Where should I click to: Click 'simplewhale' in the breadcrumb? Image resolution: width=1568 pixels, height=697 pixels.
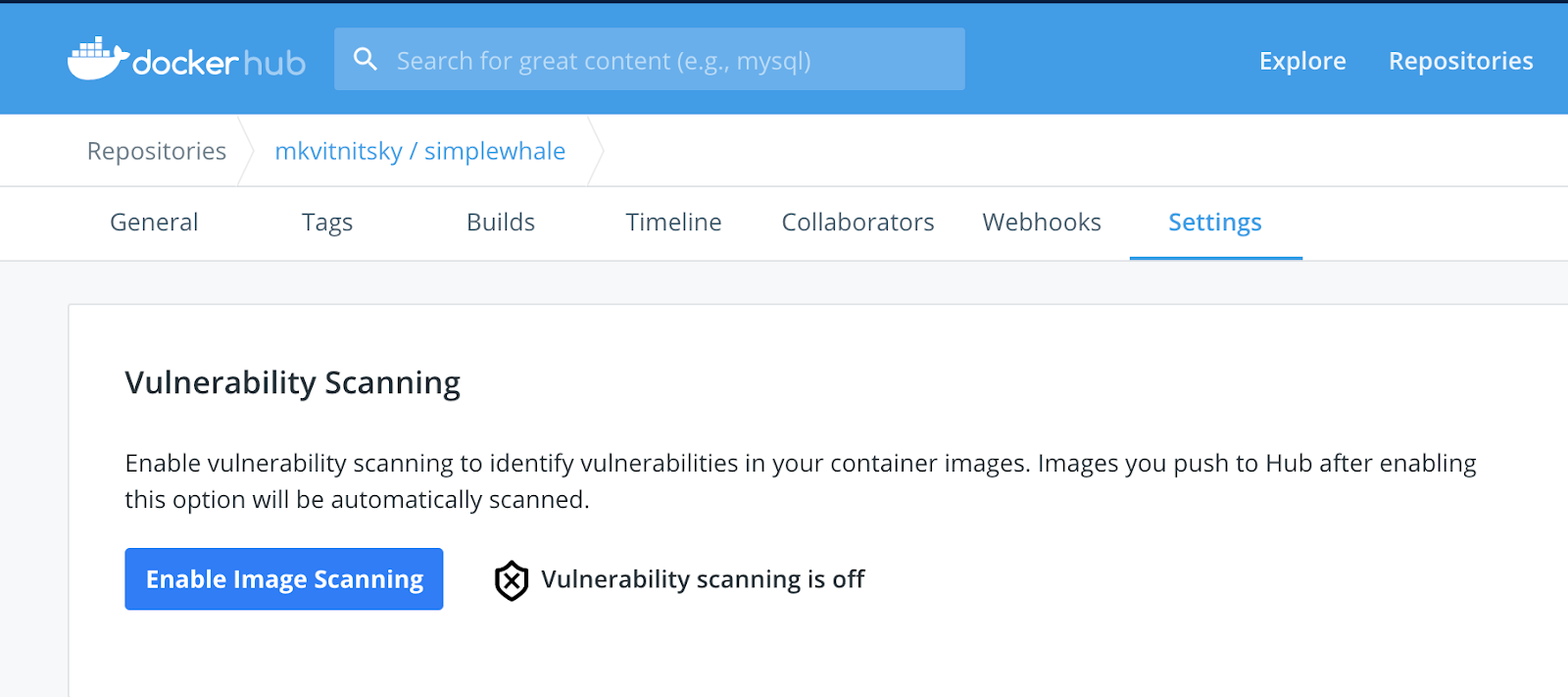(495, 151)
